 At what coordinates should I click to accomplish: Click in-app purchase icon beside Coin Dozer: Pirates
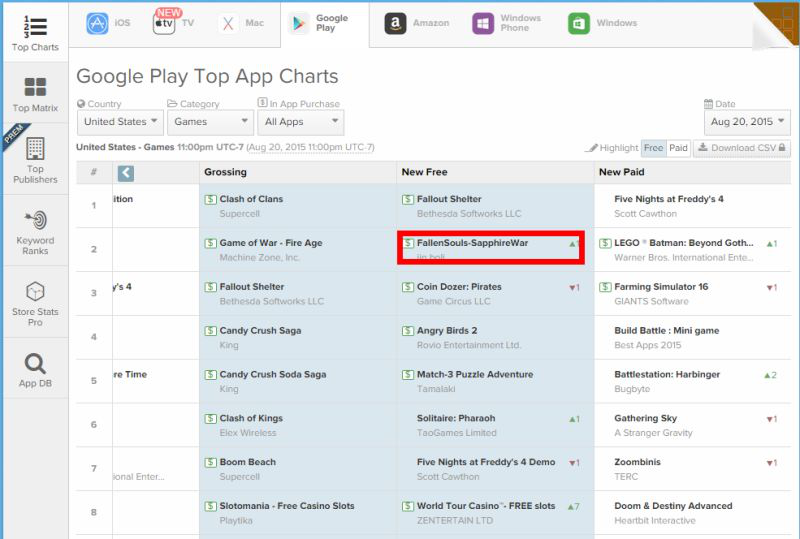[x=408, y=287]
